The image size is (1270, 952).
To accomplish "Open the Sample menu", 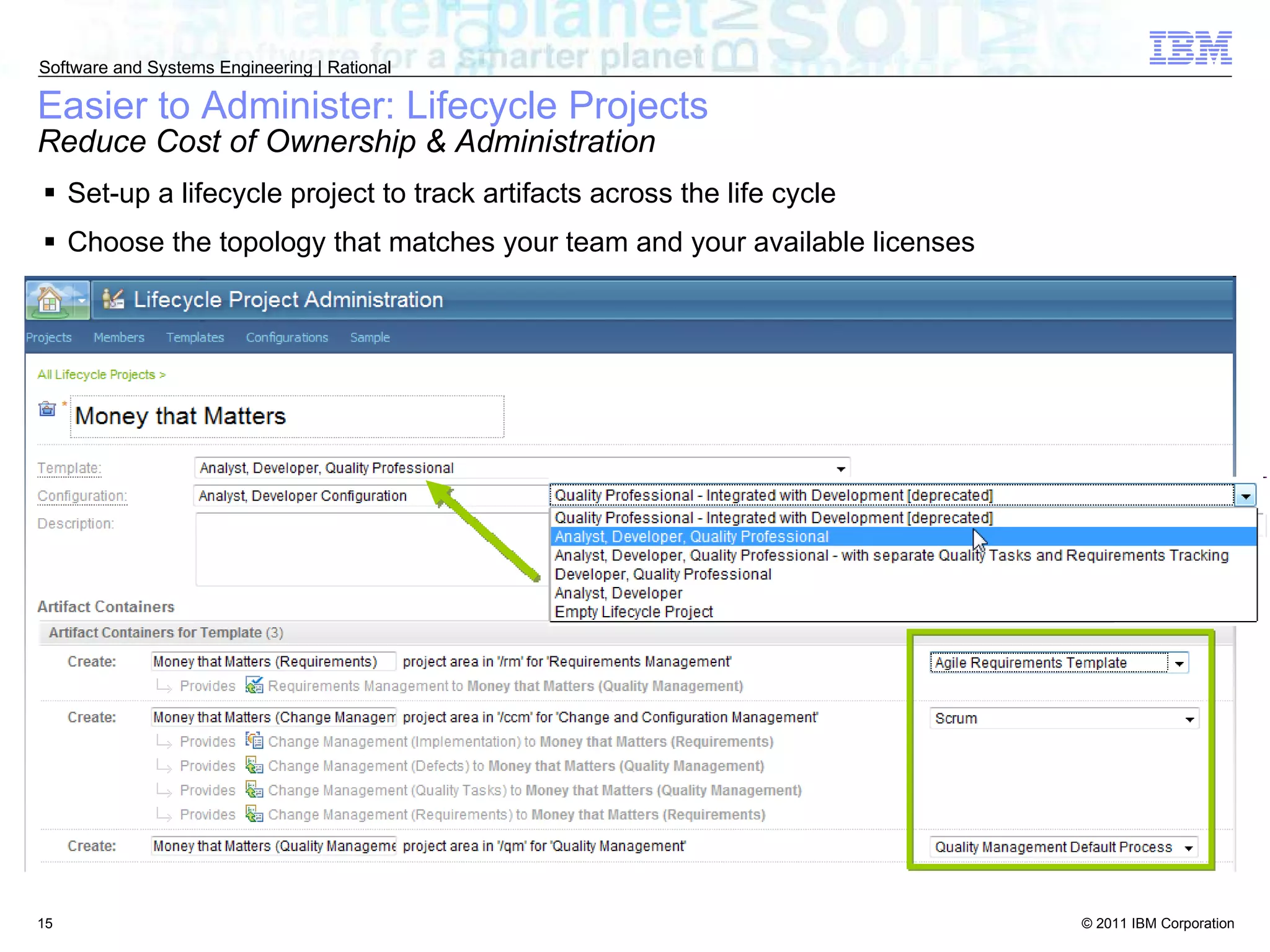I will (370, 337).
